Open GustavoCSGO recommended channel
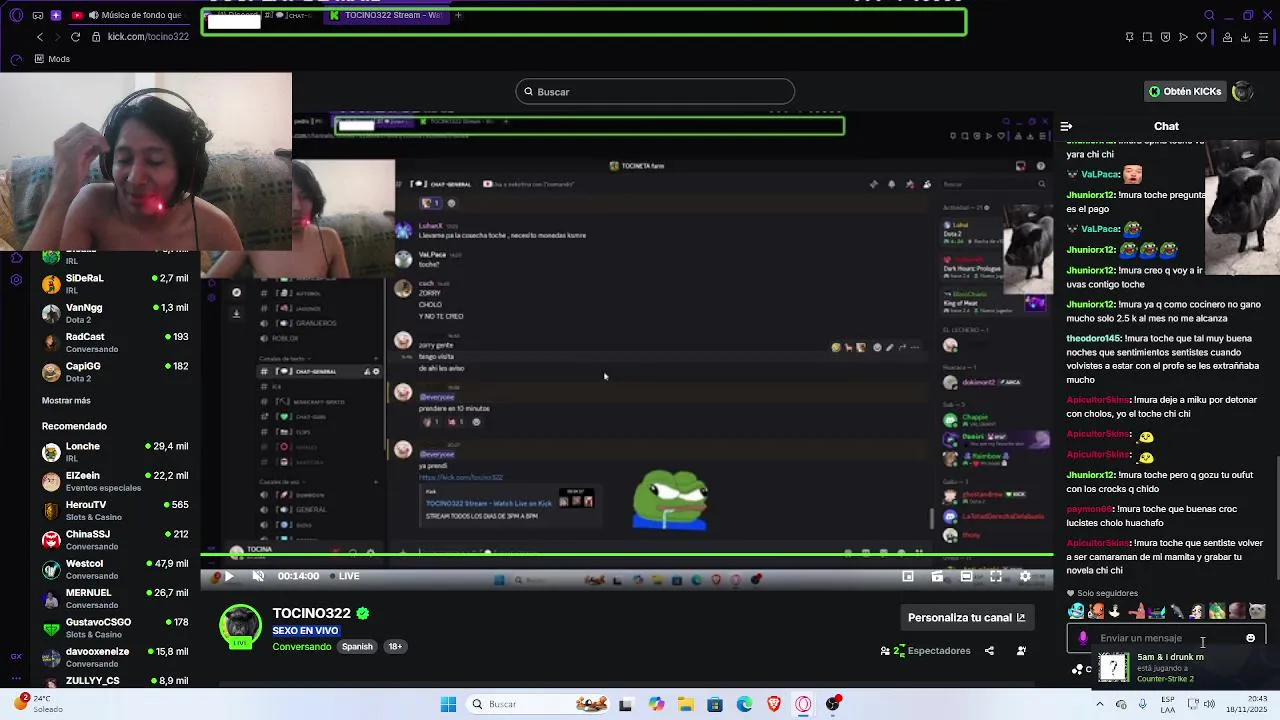 [x=115, y=628]
